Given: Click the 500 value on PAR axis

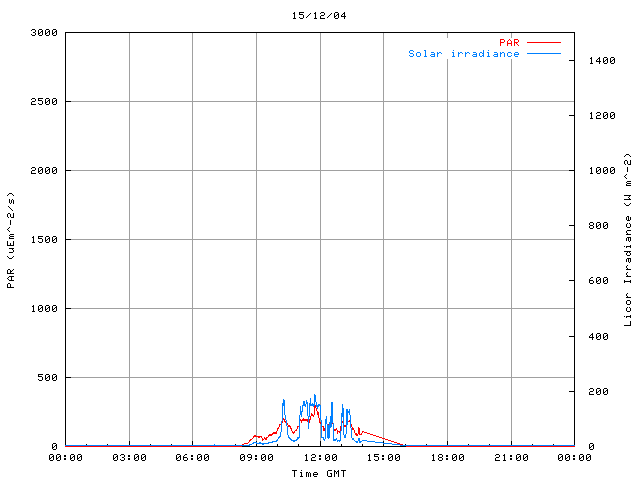Looking at the screenshot, I should (x=47, y=378).
